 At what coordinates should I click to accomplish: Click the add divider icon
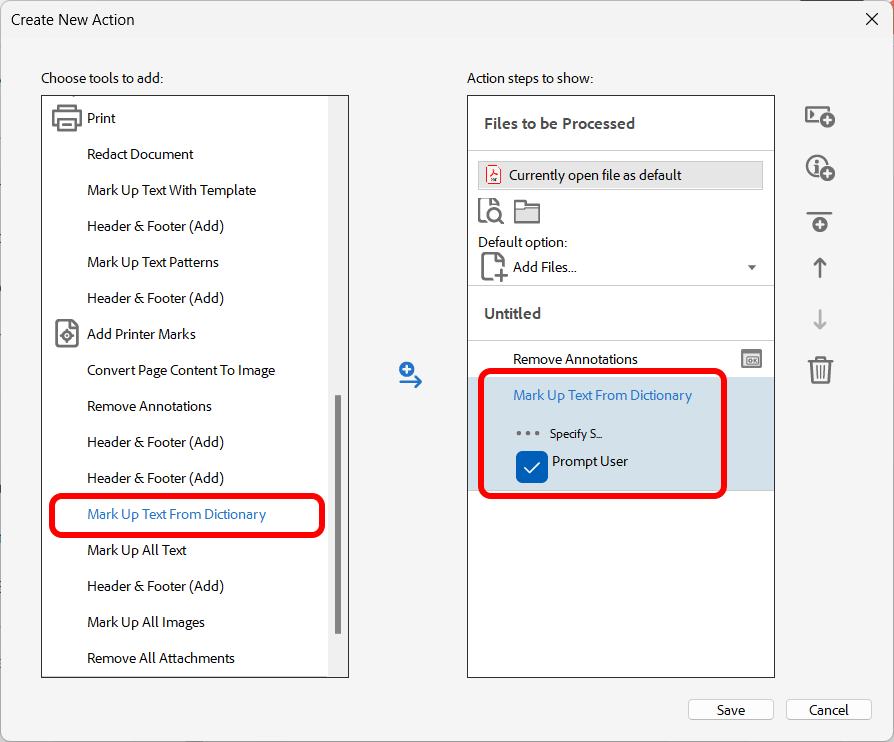(x=819, y=222)
